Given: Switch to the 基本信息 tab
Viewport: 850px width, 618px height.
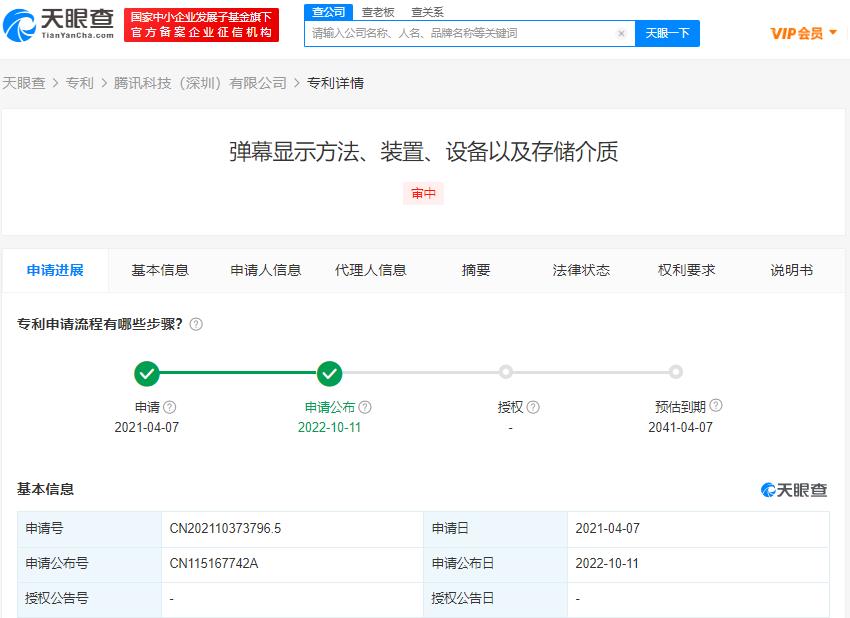Looking at the screenshot, I should (160, 270).
